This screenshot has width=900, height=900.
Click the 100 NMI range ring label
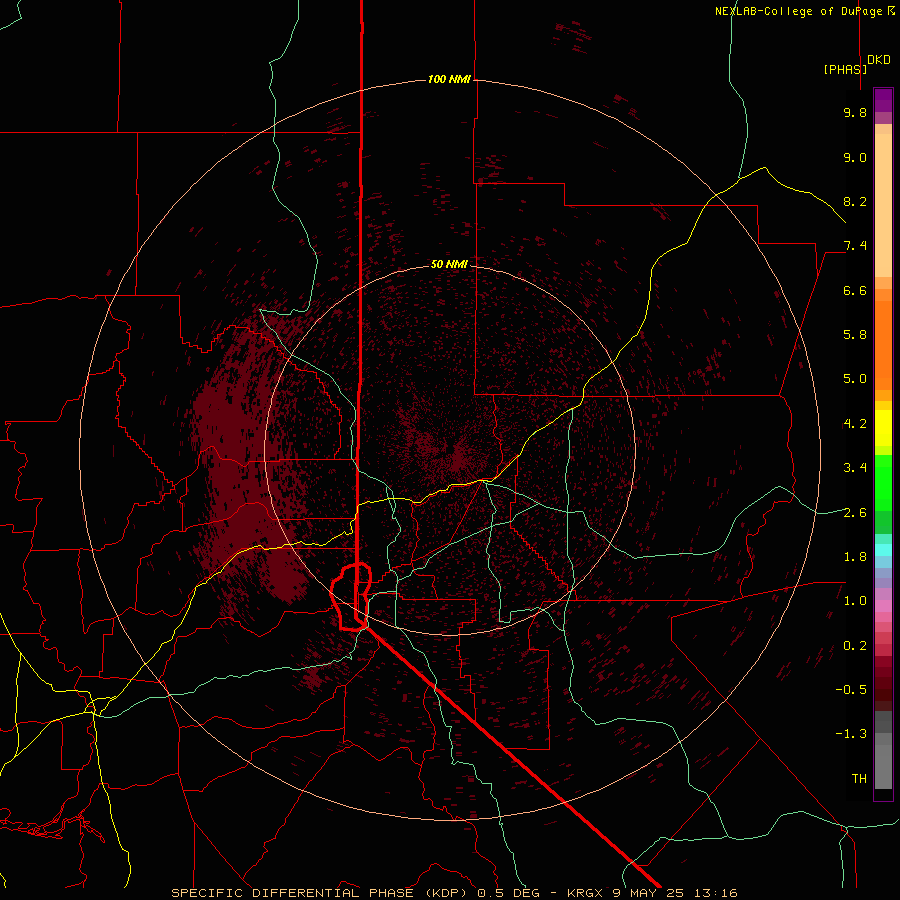(x=449, y=79)
